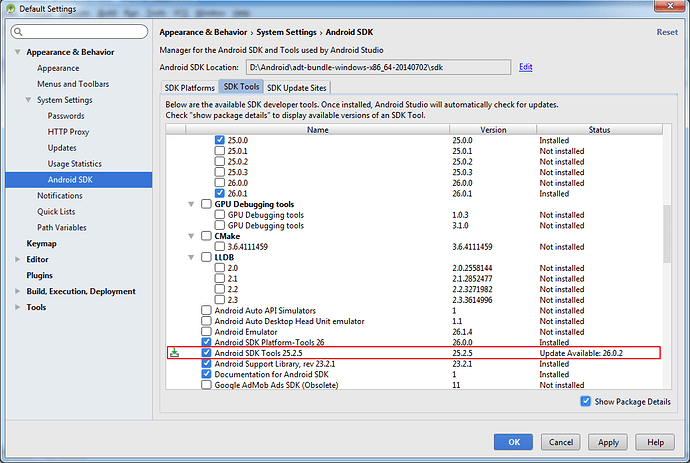Screen dimensions: 690x463
Task: Switch to the SDK Platforms tab
Action: [x=190, y=88]
